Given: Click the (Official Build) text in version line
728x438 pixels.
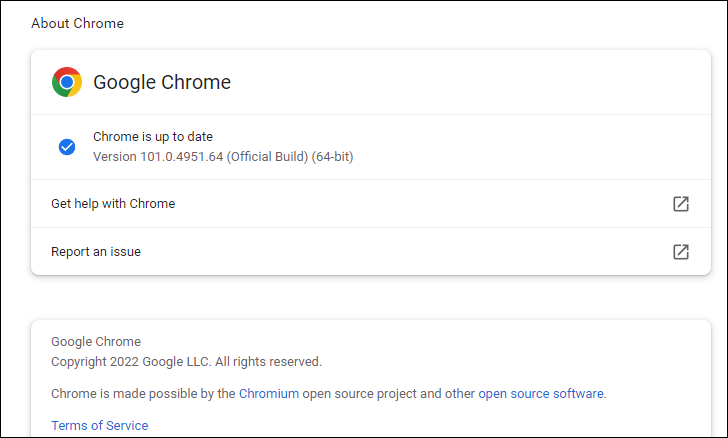Looking at the screenshot, I should 267,157.
